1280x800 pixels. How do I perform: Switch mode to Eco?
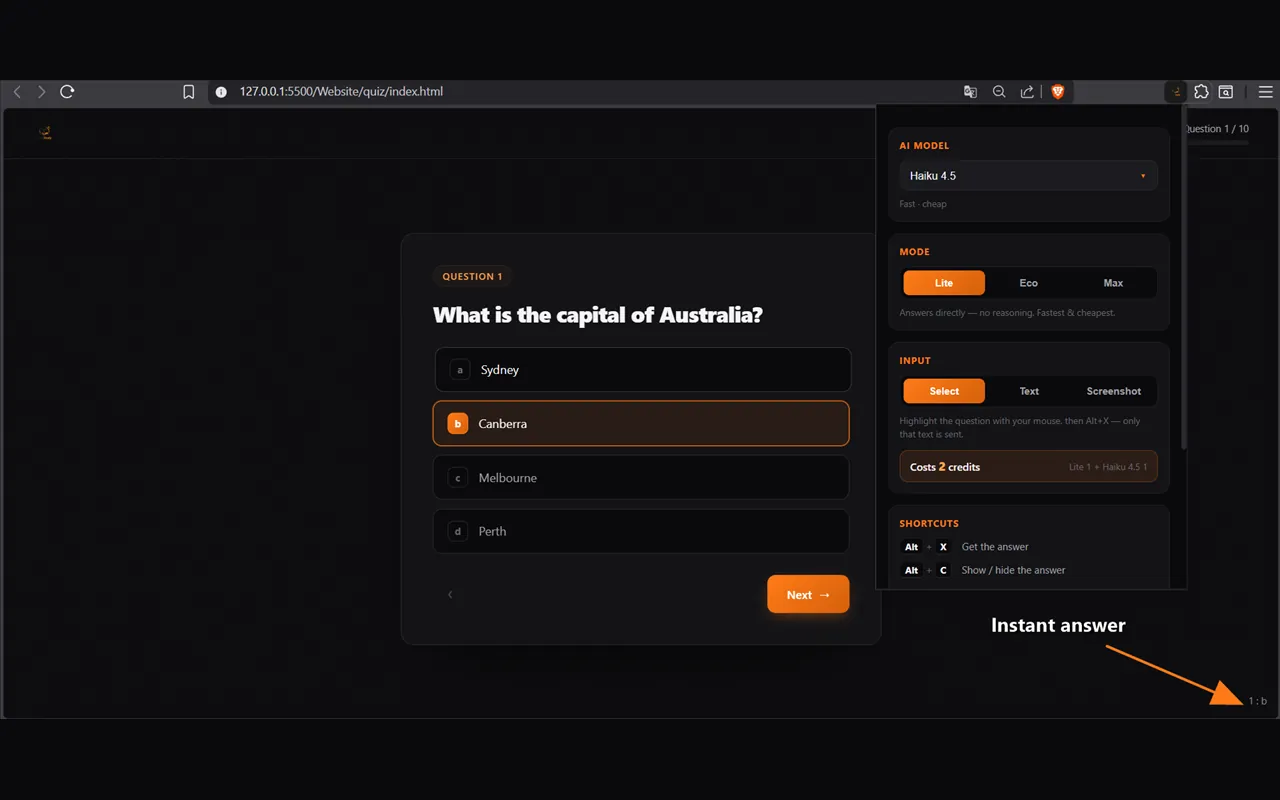tap(1028, 283)
